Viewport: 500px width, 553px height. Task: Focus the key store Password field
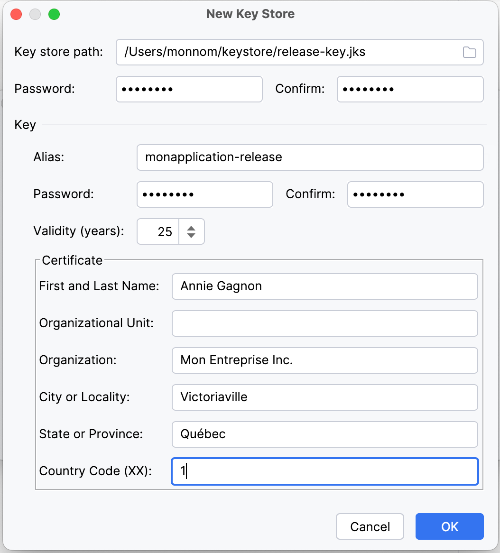coord(189,89)
